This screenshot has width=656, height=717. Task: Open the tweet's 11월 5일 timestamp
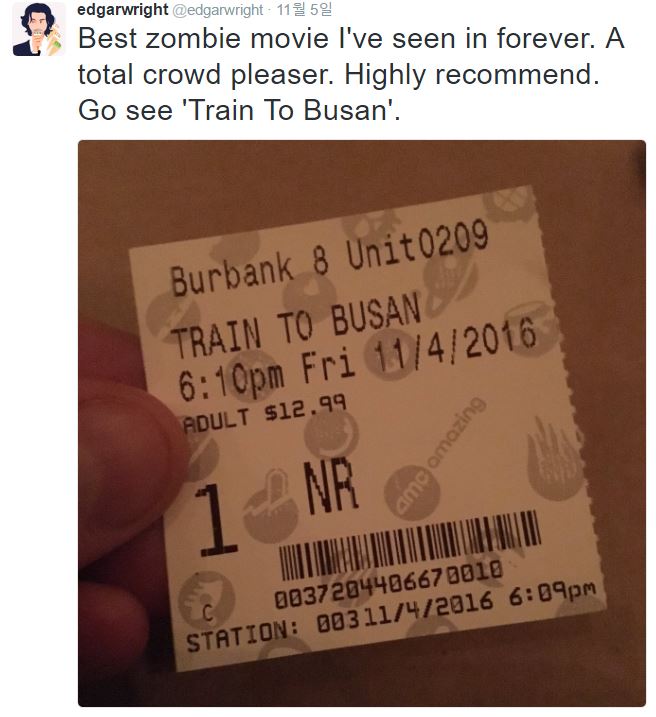(304, 10)
